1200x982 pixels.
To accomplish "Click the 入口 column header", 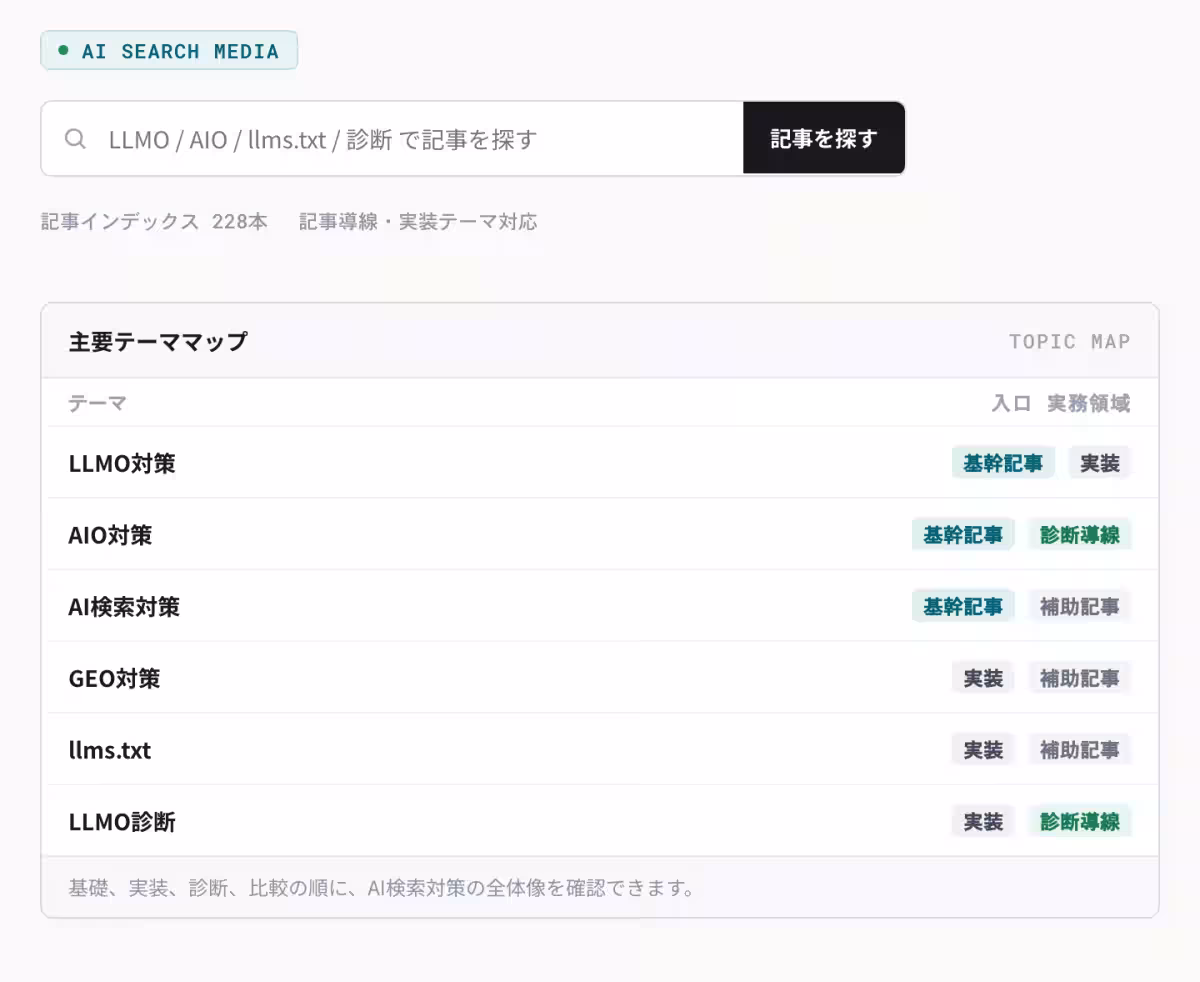I will [x=1011, y=404].
